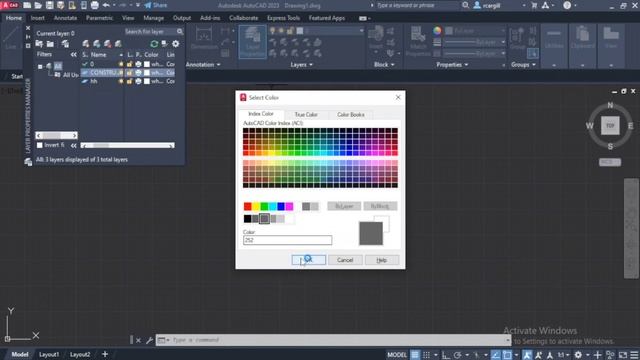Image resolution: width=640 pixels, height=360 pixels.
Task: Click the Delete Layer icon in layer manager
Action: pos(107,44)
